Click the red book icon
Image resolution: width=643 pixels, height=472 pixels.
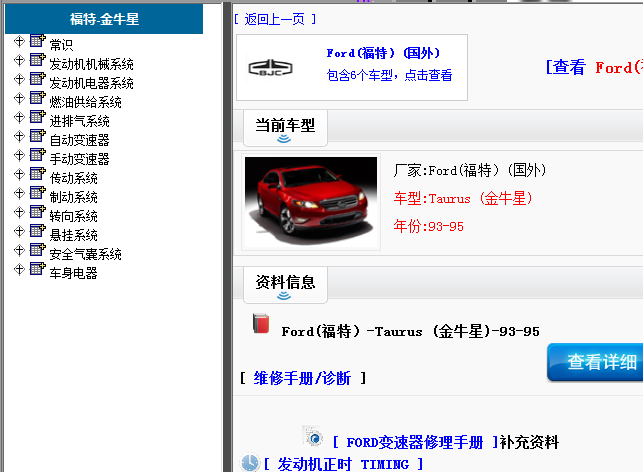pyautogui.click(x=261, y=324)
